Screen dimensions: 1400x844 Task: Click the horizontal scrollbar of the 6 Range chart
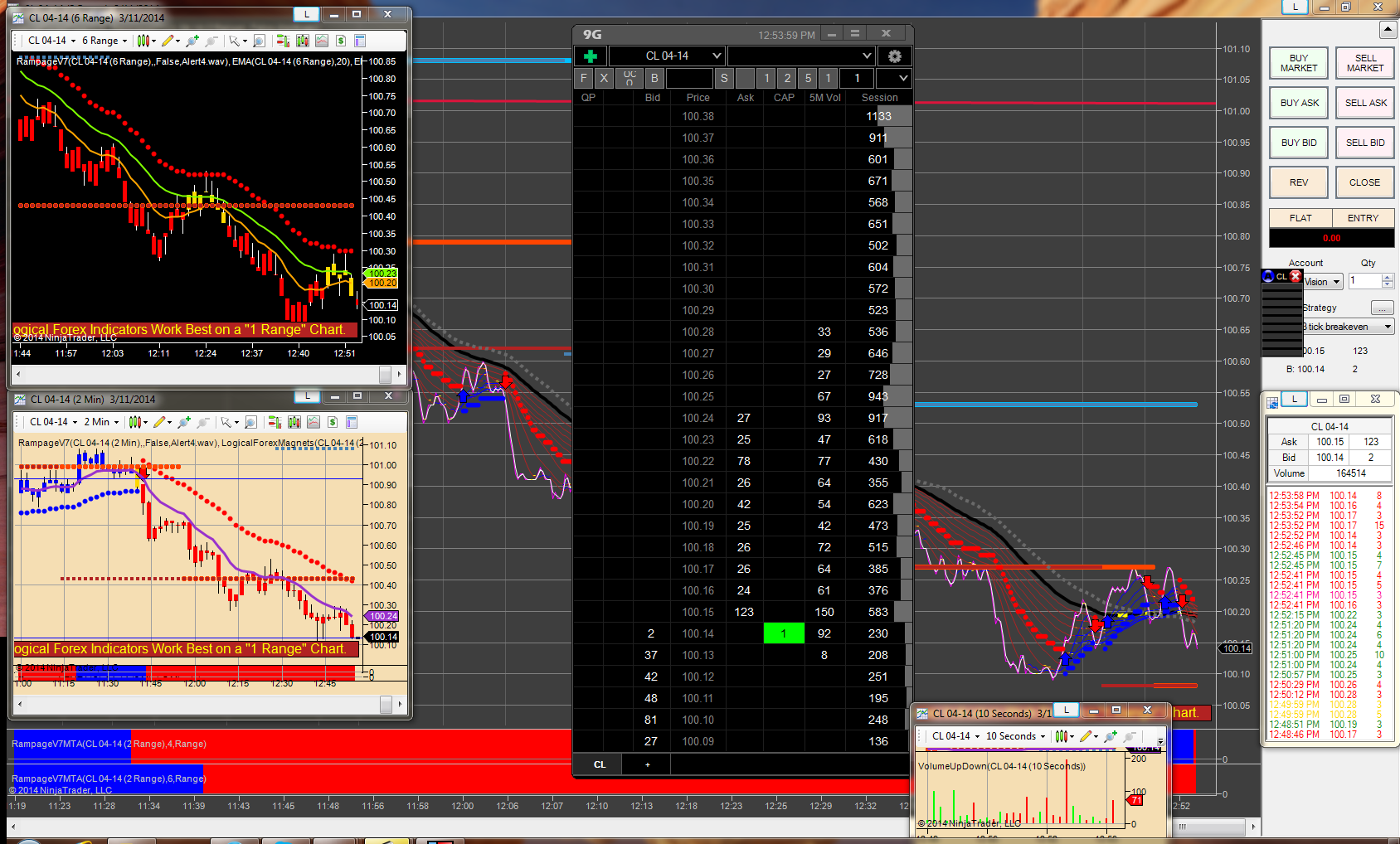coord(207,375)
